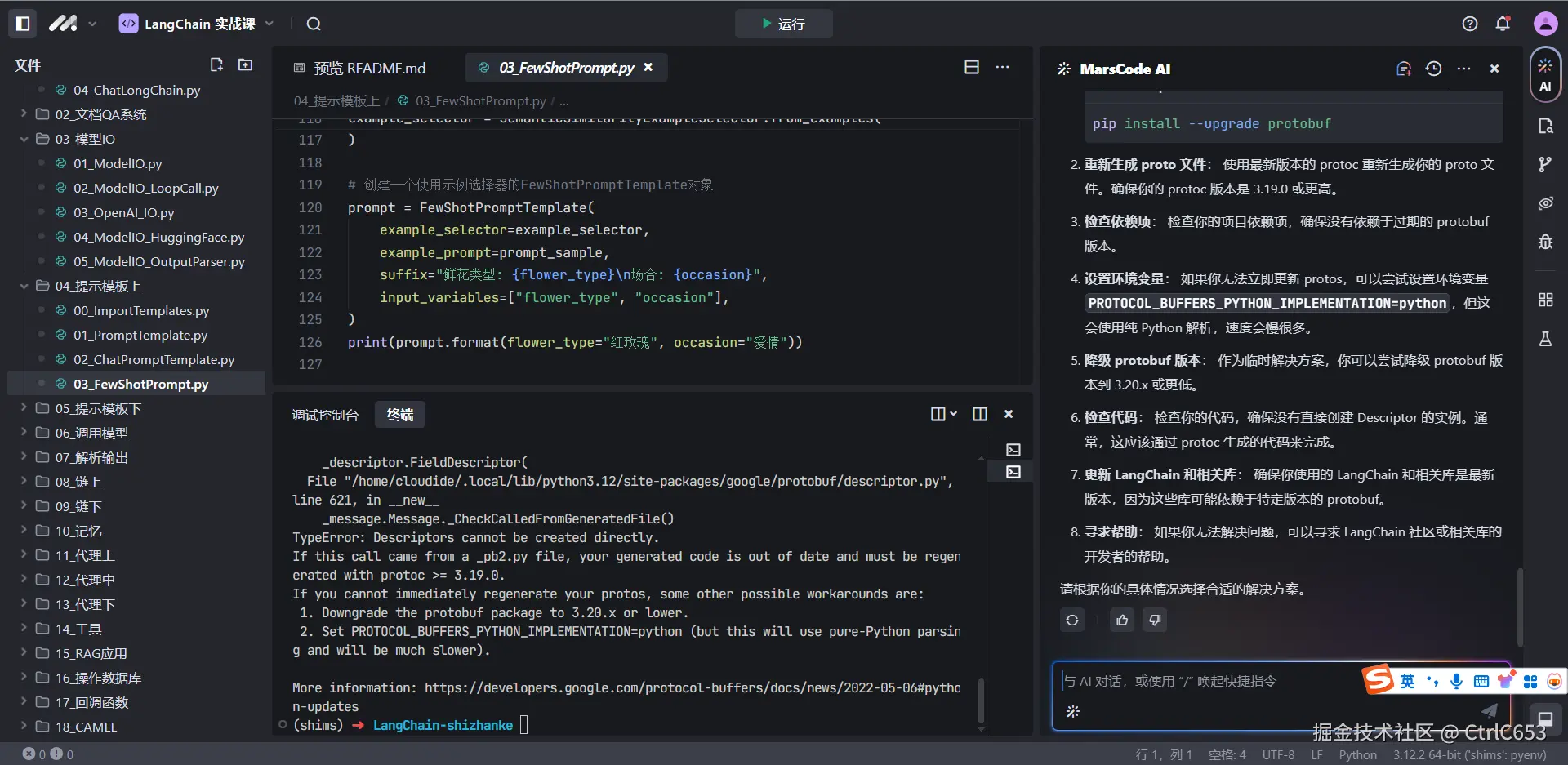Image resolution: width=1568 pixels, height=765 pixels.
Task: Create a new file in file explorer
Action: coord(216,65)
